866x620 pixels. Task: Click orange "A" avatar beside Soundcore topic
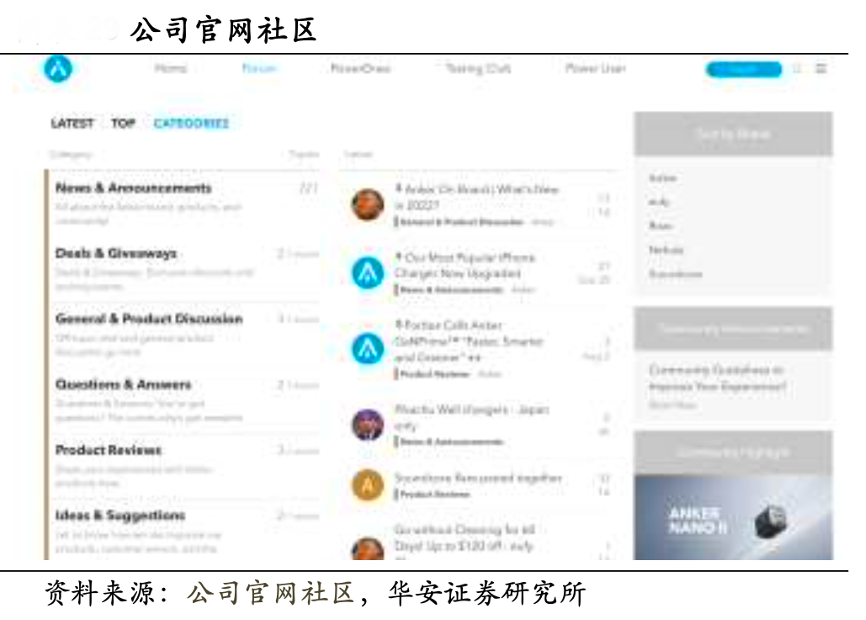pos(367,485)
